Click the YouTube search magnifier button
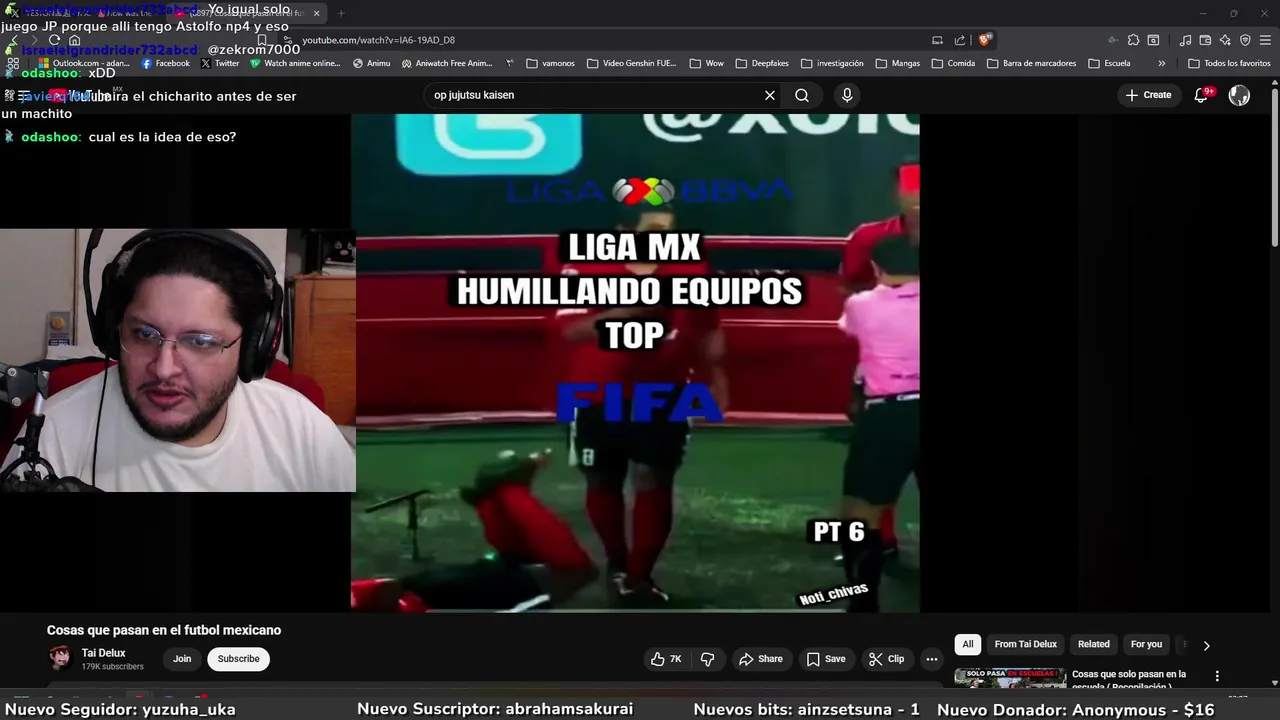This screenshot has height=720, width=1280. click(802, 95)
